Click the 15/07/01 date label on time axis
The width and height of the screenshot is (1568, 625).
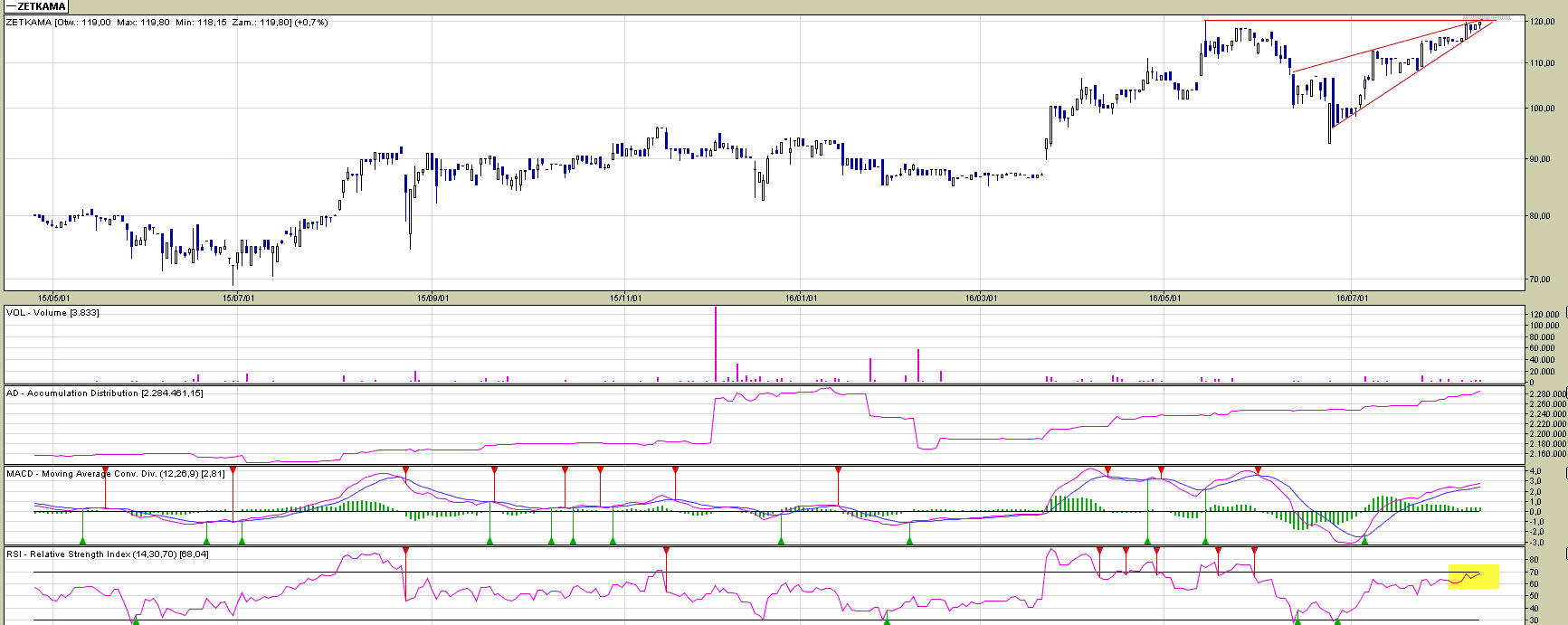pos(238,298)
